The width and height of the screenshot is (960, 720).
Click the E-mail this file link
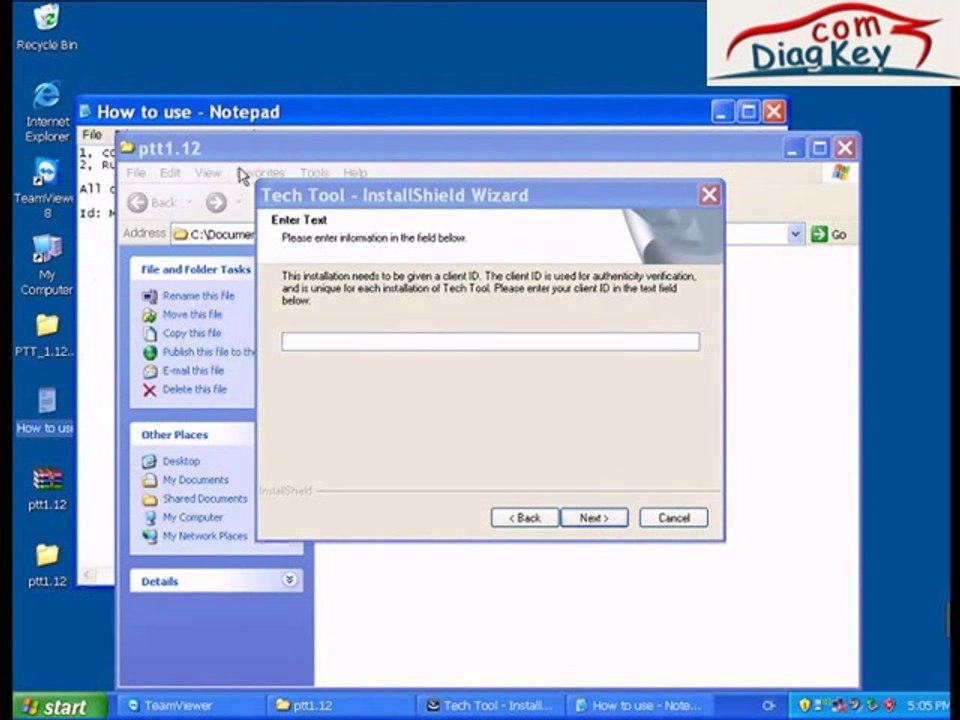tap(193, 371)
